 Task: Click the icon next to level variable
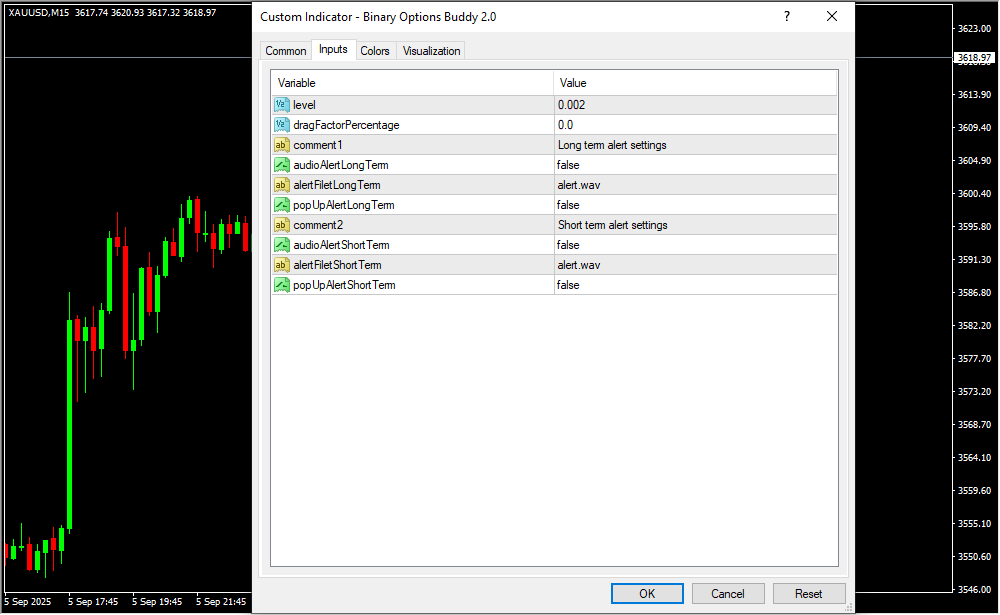(281, 105)
